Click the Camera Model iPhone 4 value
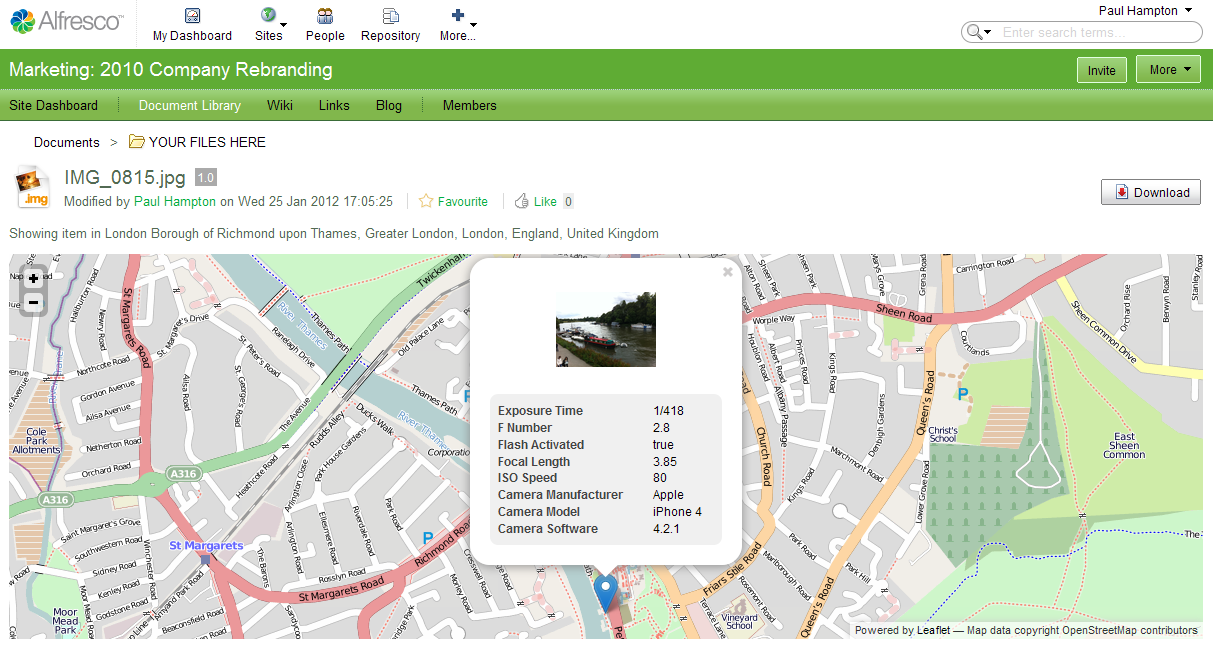 pos(677,512)
